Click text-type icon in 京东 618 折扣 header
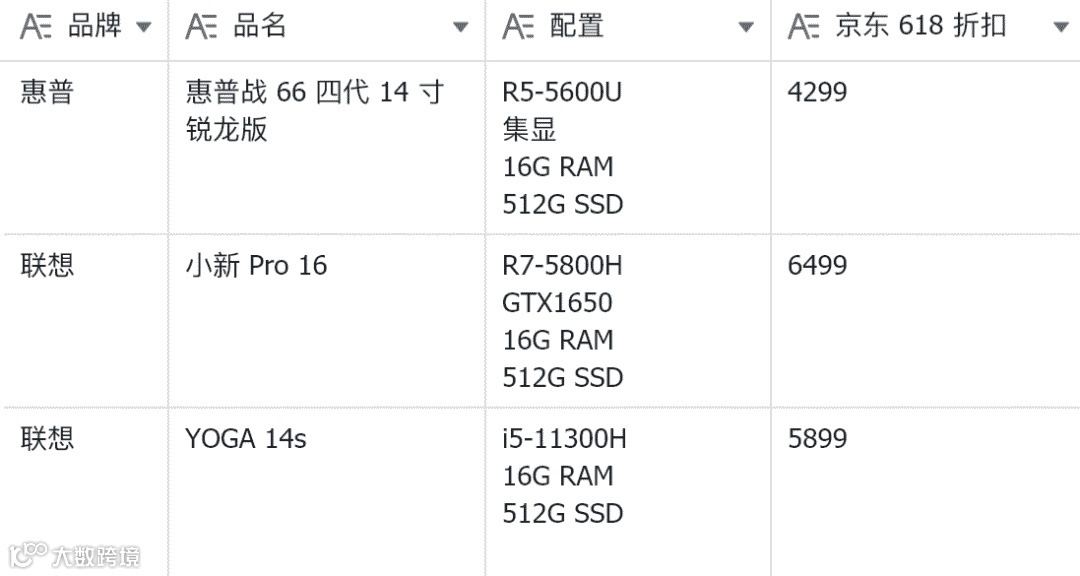This screenshot has height=576, width=1080. [x=804, y=27]
